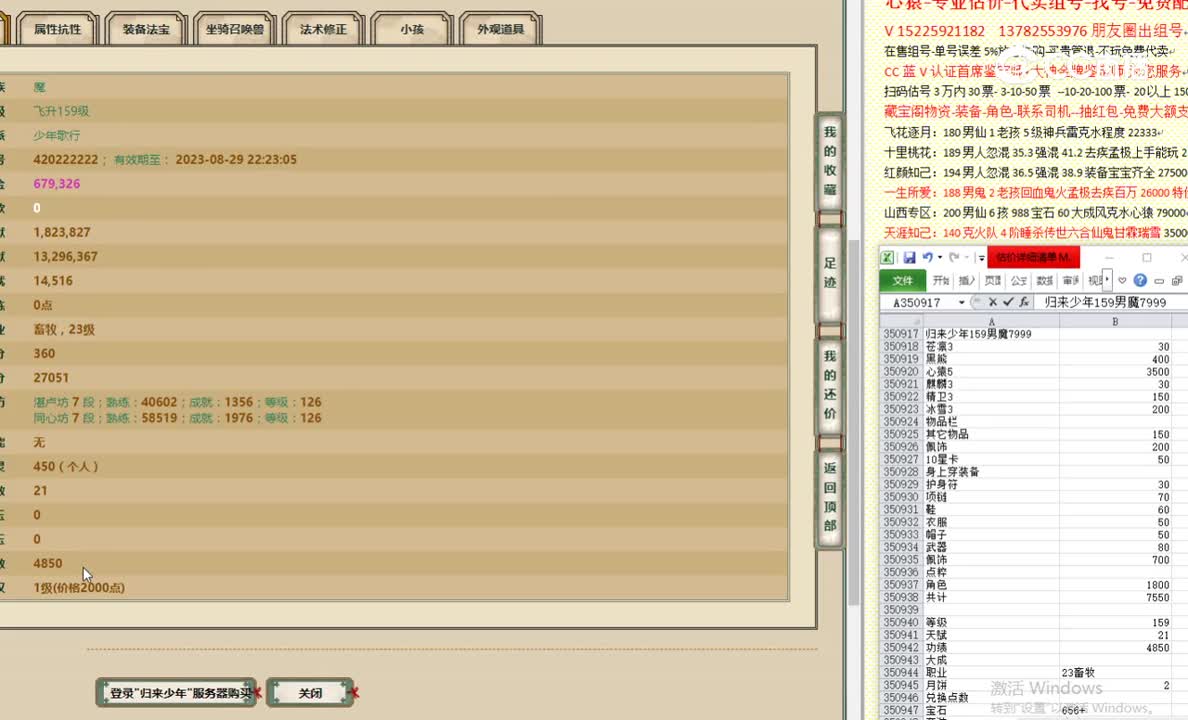The image size is (1188, 720).
Task: Undo the last Excel action
Action: coord(929,257)
